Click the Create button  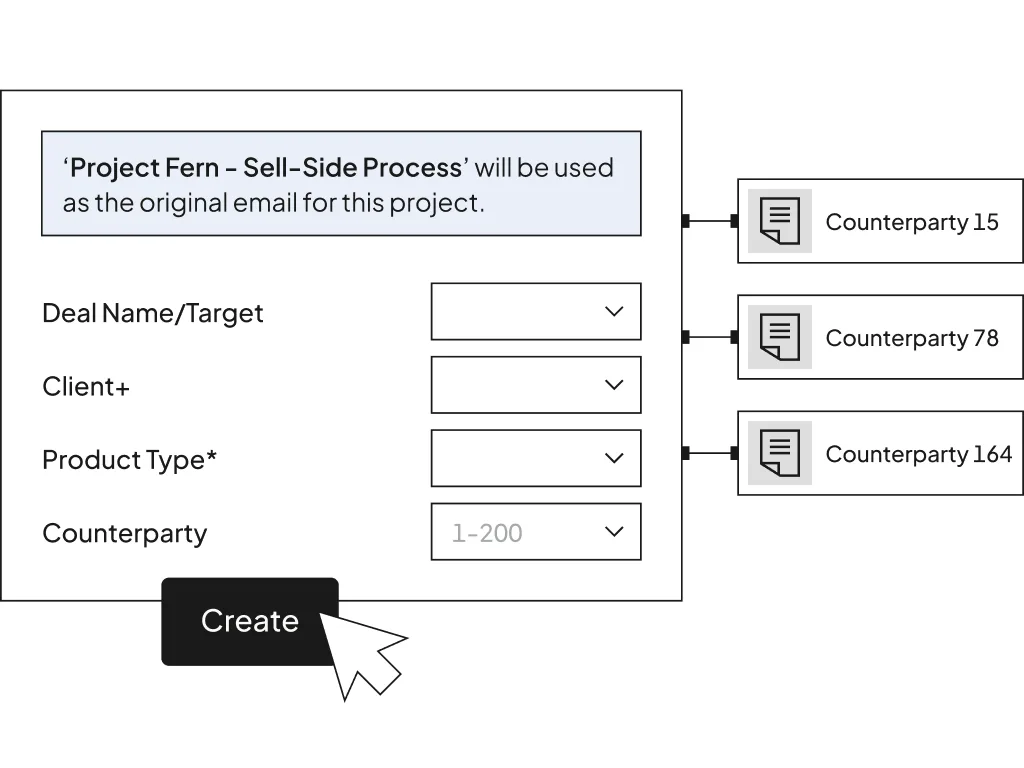pos(250,621)
